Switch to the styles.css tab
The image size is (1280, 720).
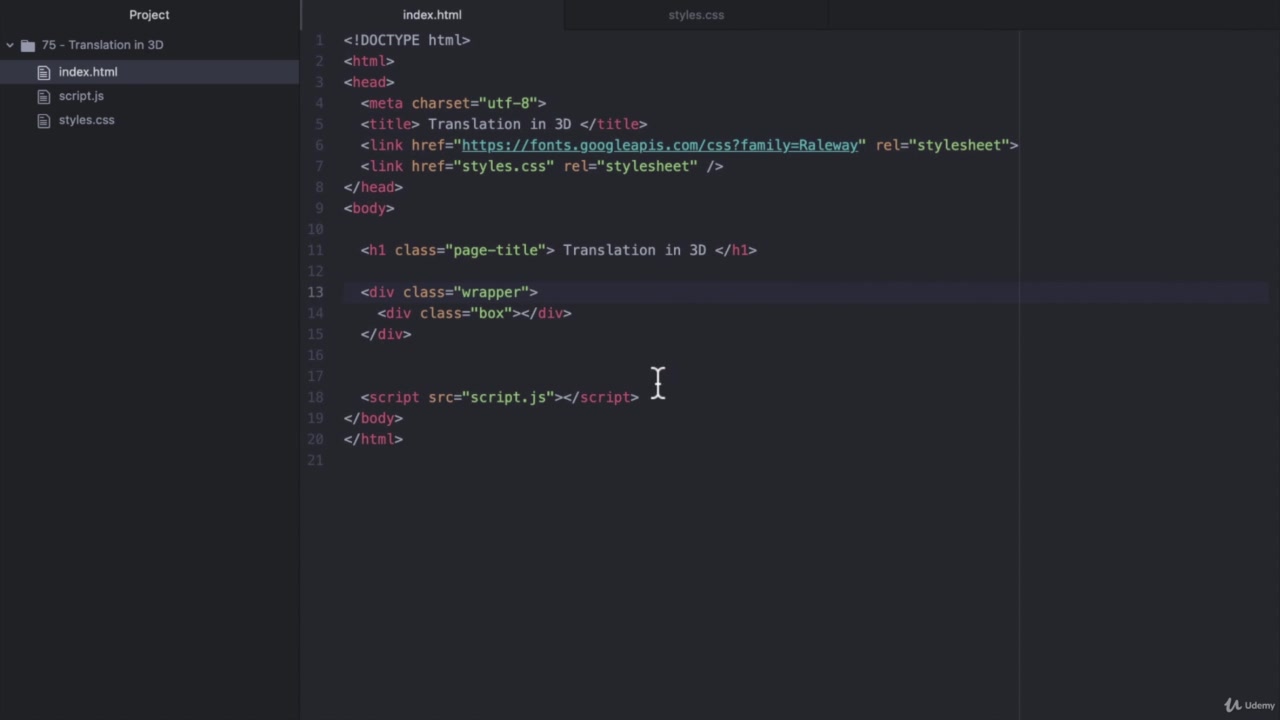pyautogui.click(x=696, y=14)
